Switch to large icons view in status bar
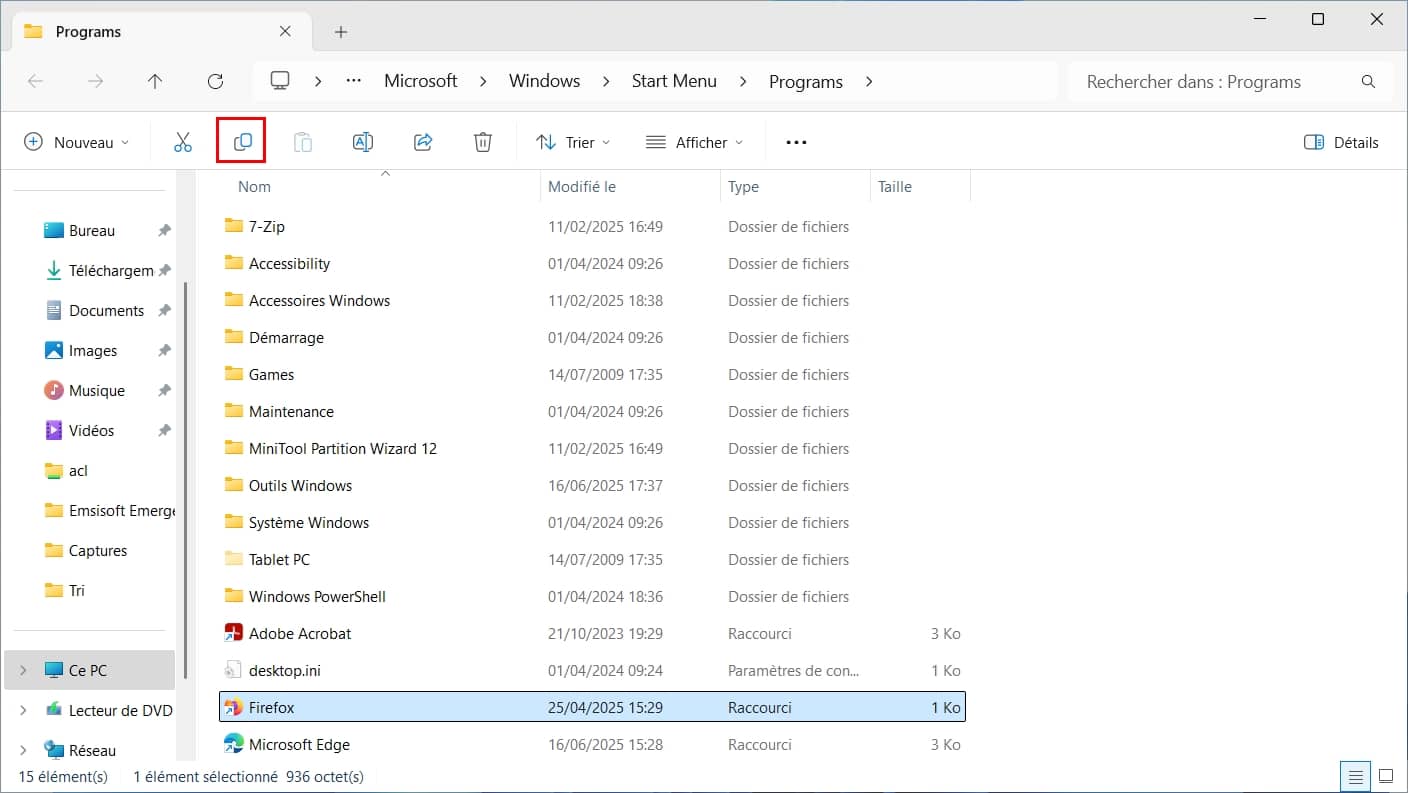 (1385, 776)
